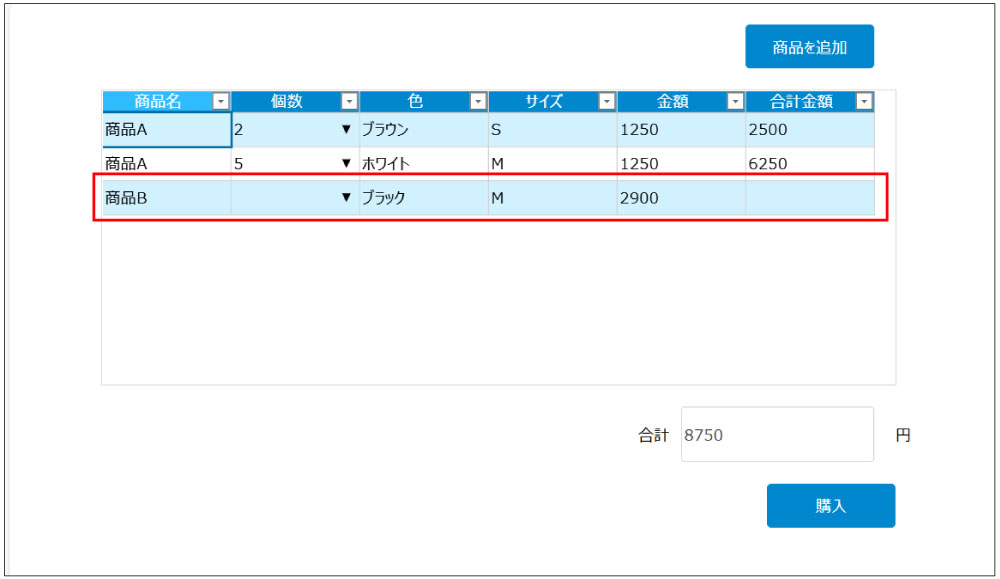Click the 色 column filter arrow

coord(478,101)
